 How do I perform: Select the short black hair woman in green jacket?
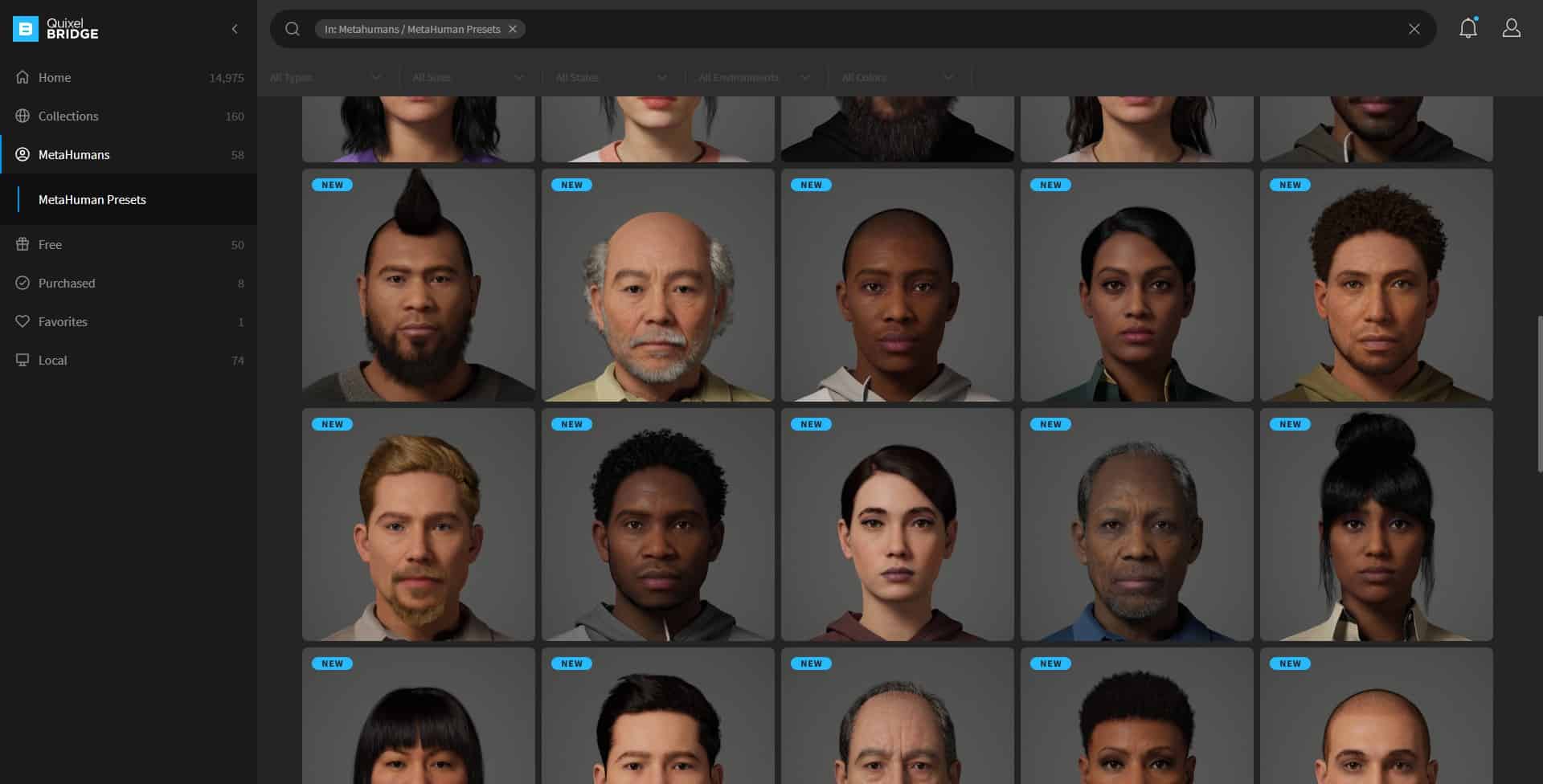click(1137, 285)
